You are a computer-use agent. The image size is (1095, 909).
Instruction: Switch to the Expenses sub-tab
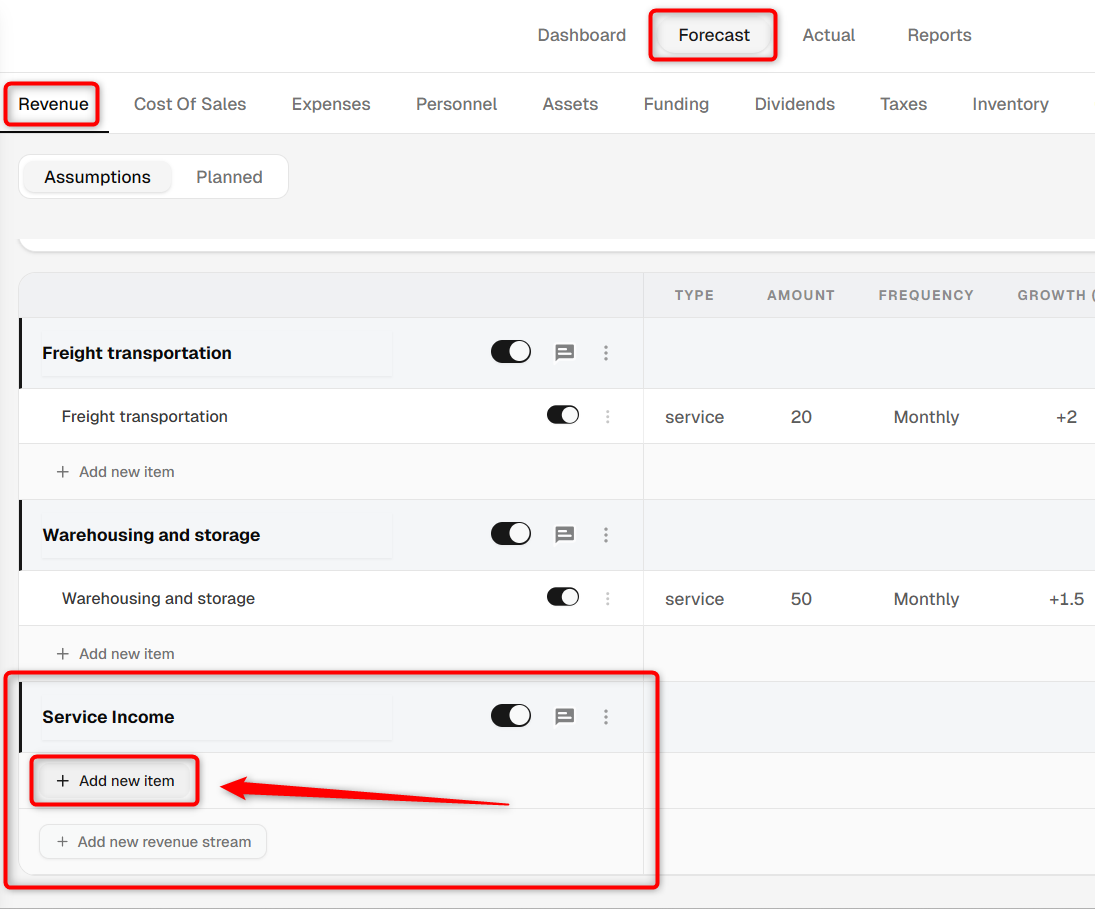(331, 104)
